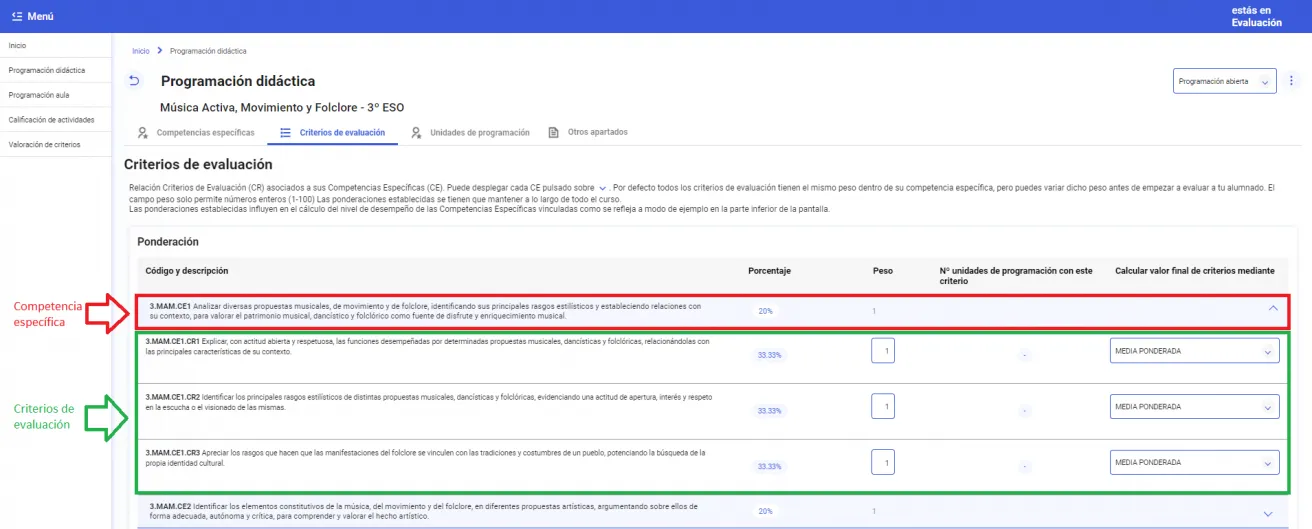Viewport: 1312px width, 529px height.
Task: Click the Peso input field for 3.MAM.CE1.CR2
Action: [x=883, y=407]
